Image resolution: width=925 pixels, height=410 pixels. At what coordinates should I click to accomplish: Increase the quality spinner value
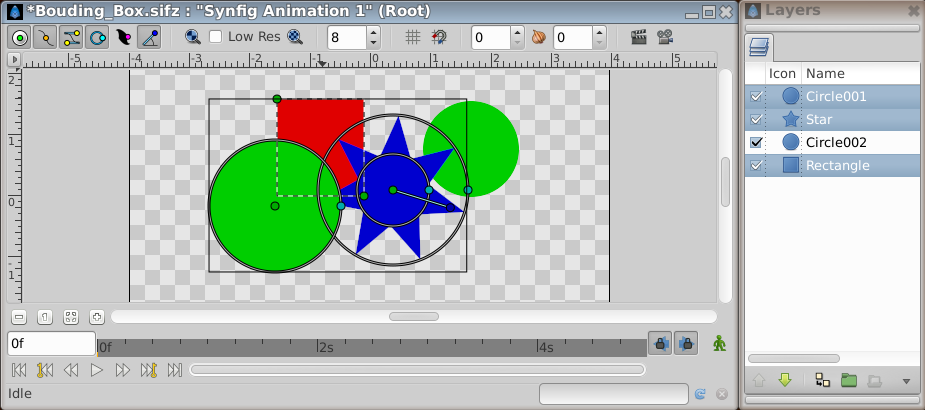tap(373, 32)
